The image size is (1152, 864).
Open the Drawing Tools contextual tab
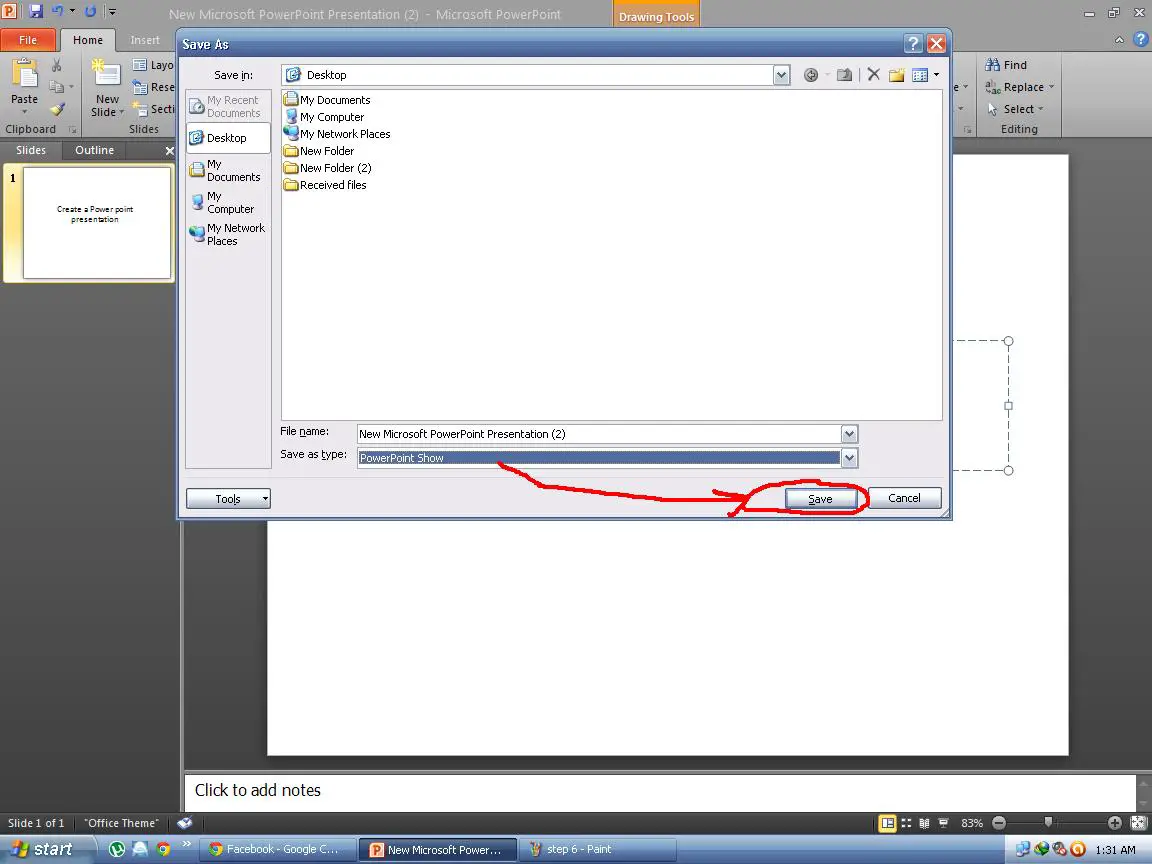pos(656,16)
